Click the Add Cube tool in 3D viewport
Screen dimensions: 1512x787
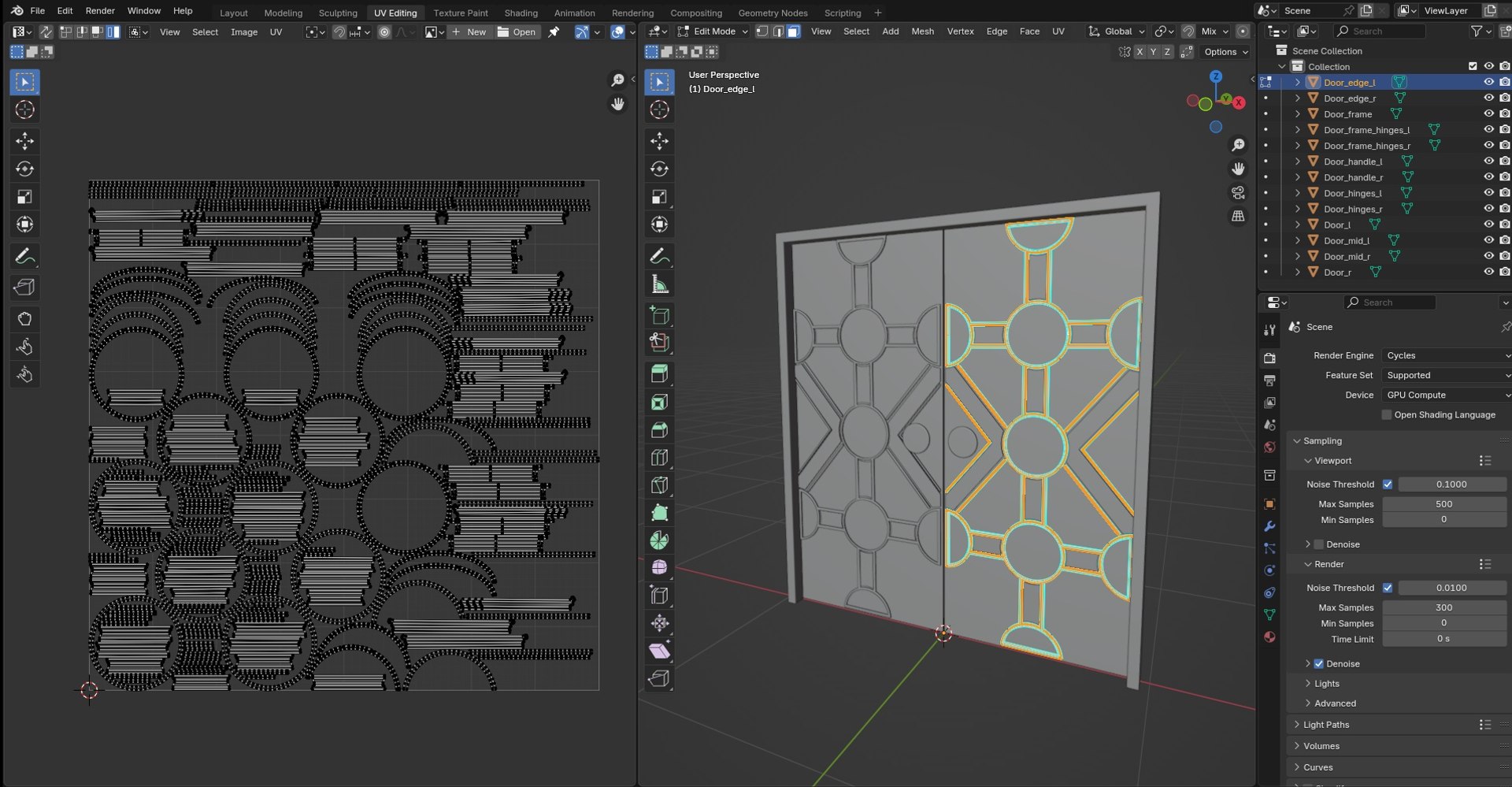[x=660, y=316]
